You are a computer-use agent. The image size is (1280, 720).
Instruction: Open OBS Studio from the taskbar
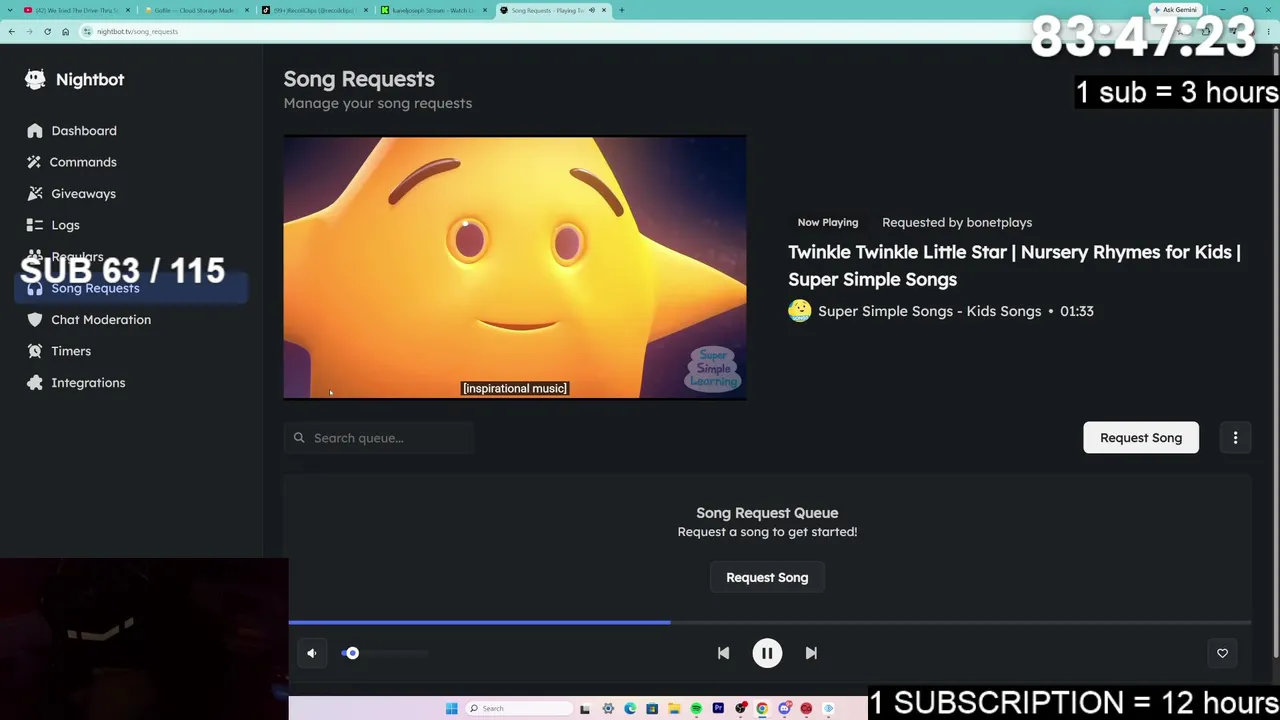740,709
